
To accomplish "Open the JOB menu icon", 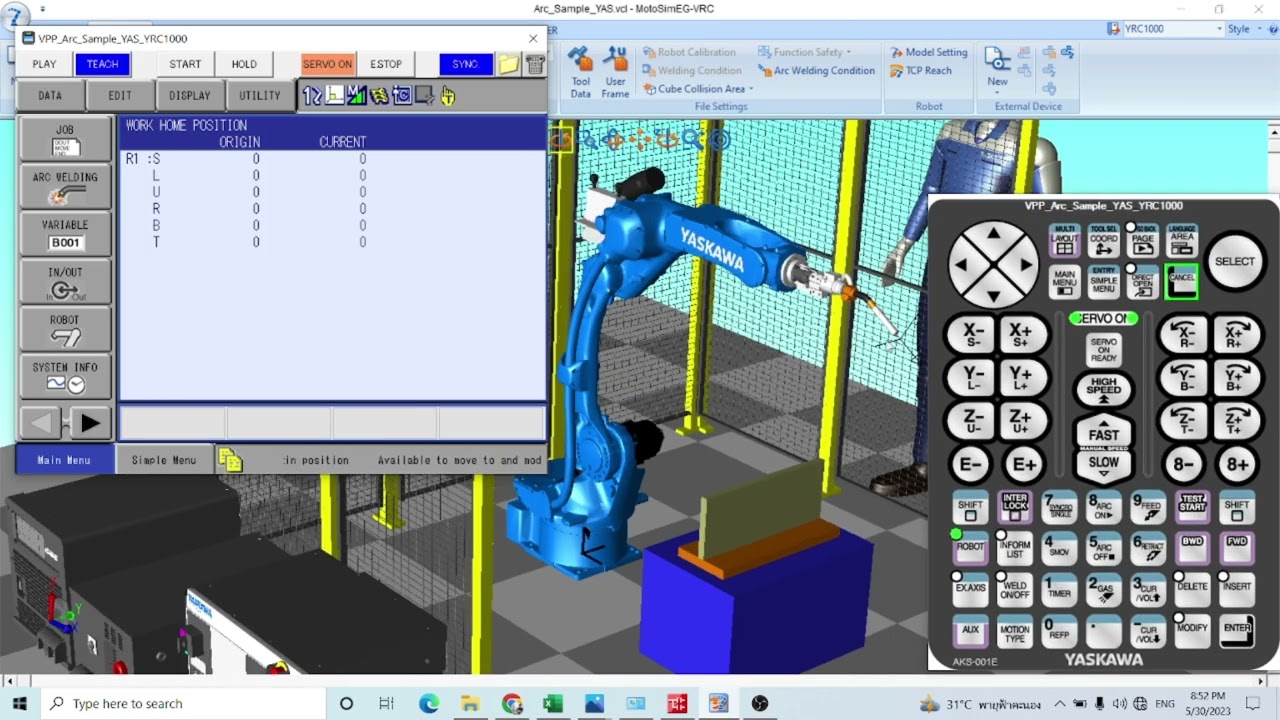I will pos(65,139).
